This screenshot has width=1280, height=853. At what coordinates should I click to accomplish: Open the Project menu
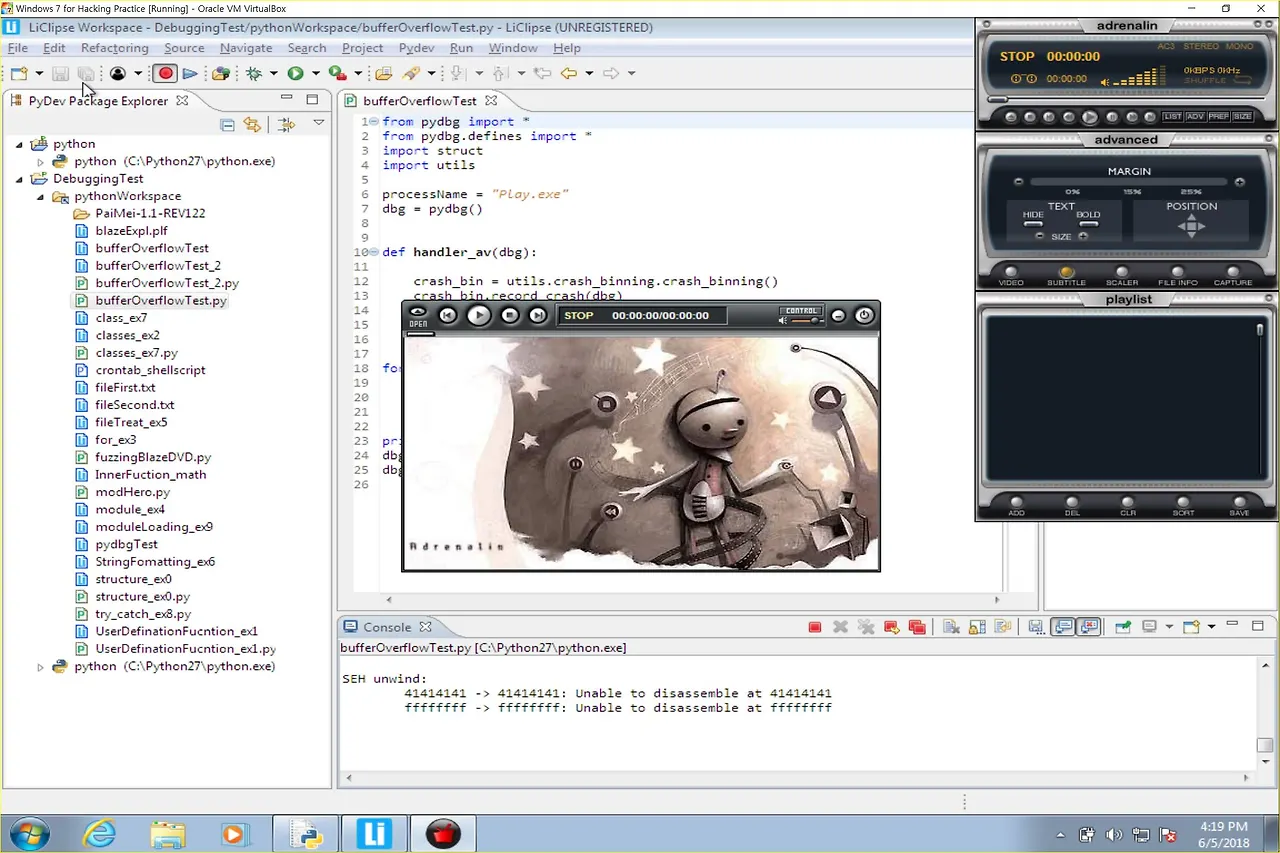pos(362,48)
